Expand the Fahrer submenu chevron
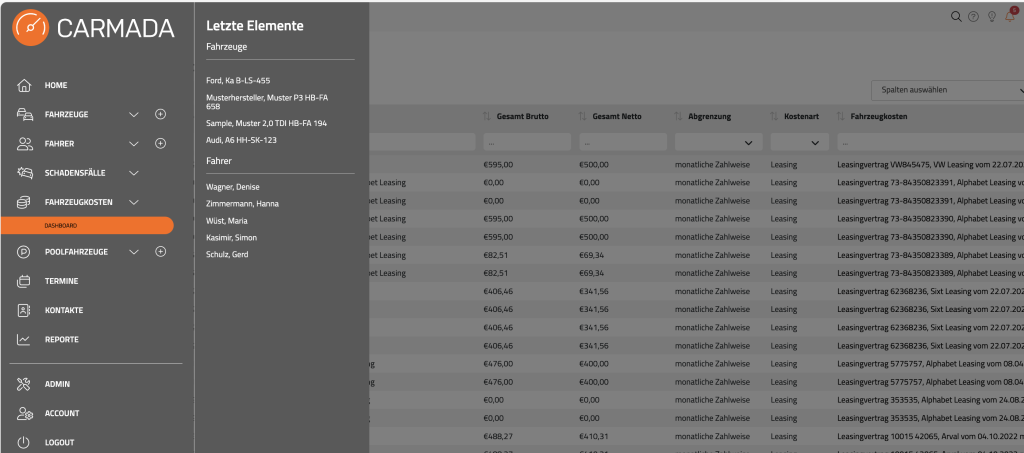1024x453 pixels. [134, 144]
